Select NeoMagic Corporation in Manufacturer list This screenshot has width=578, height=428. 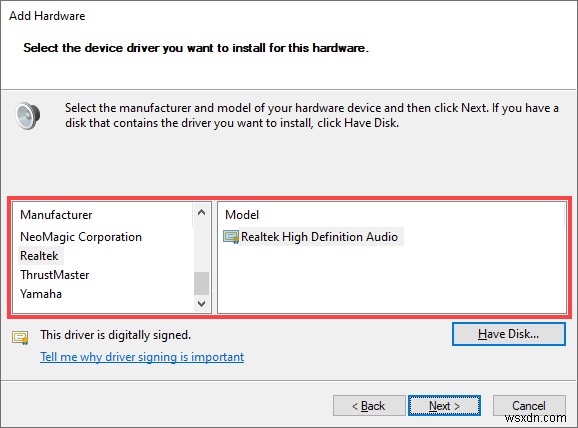pyautogui.click(x=81, y=237)
